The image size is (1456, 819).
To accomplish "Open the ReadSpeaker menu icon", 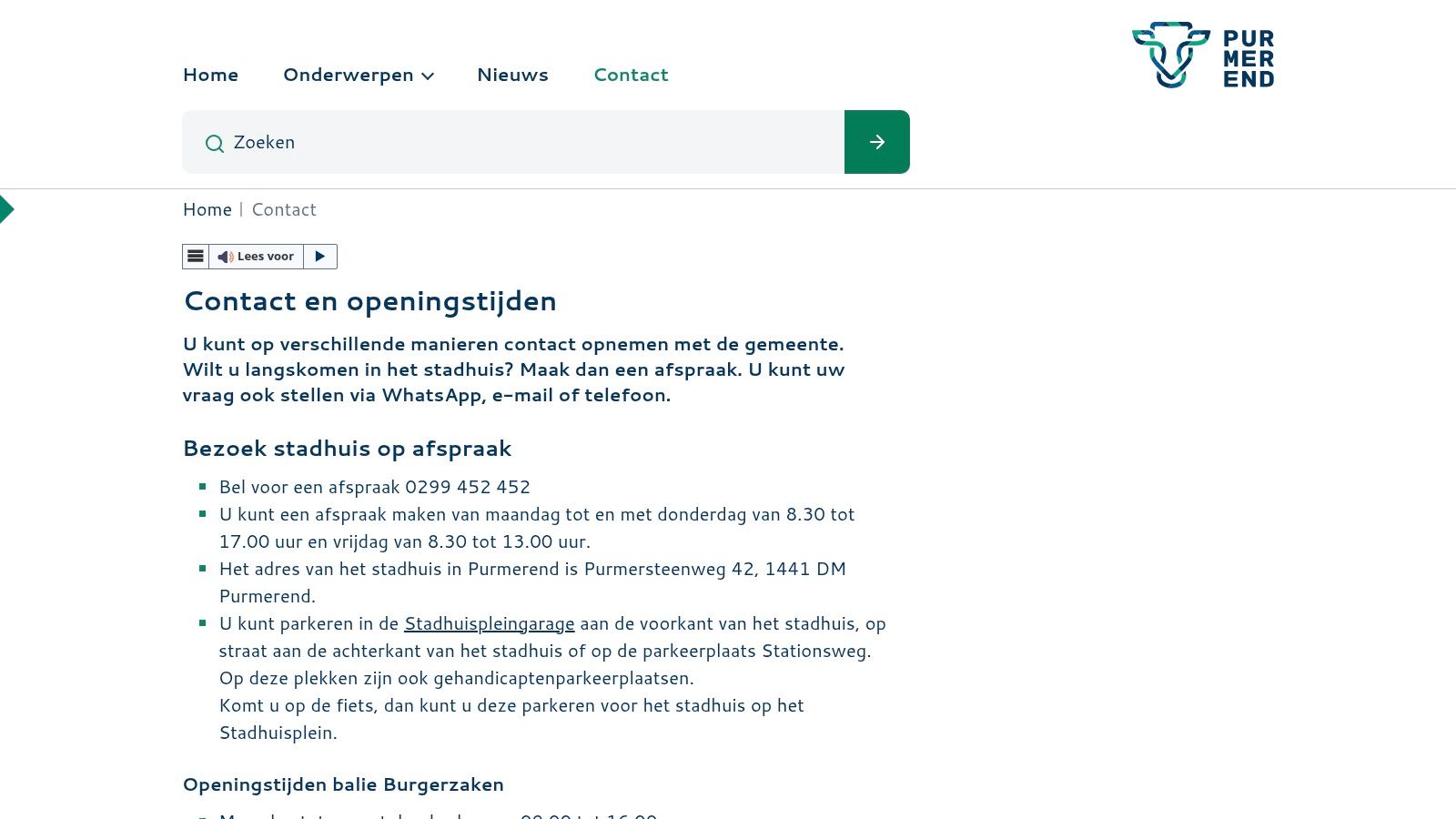I will coord(196,256).
